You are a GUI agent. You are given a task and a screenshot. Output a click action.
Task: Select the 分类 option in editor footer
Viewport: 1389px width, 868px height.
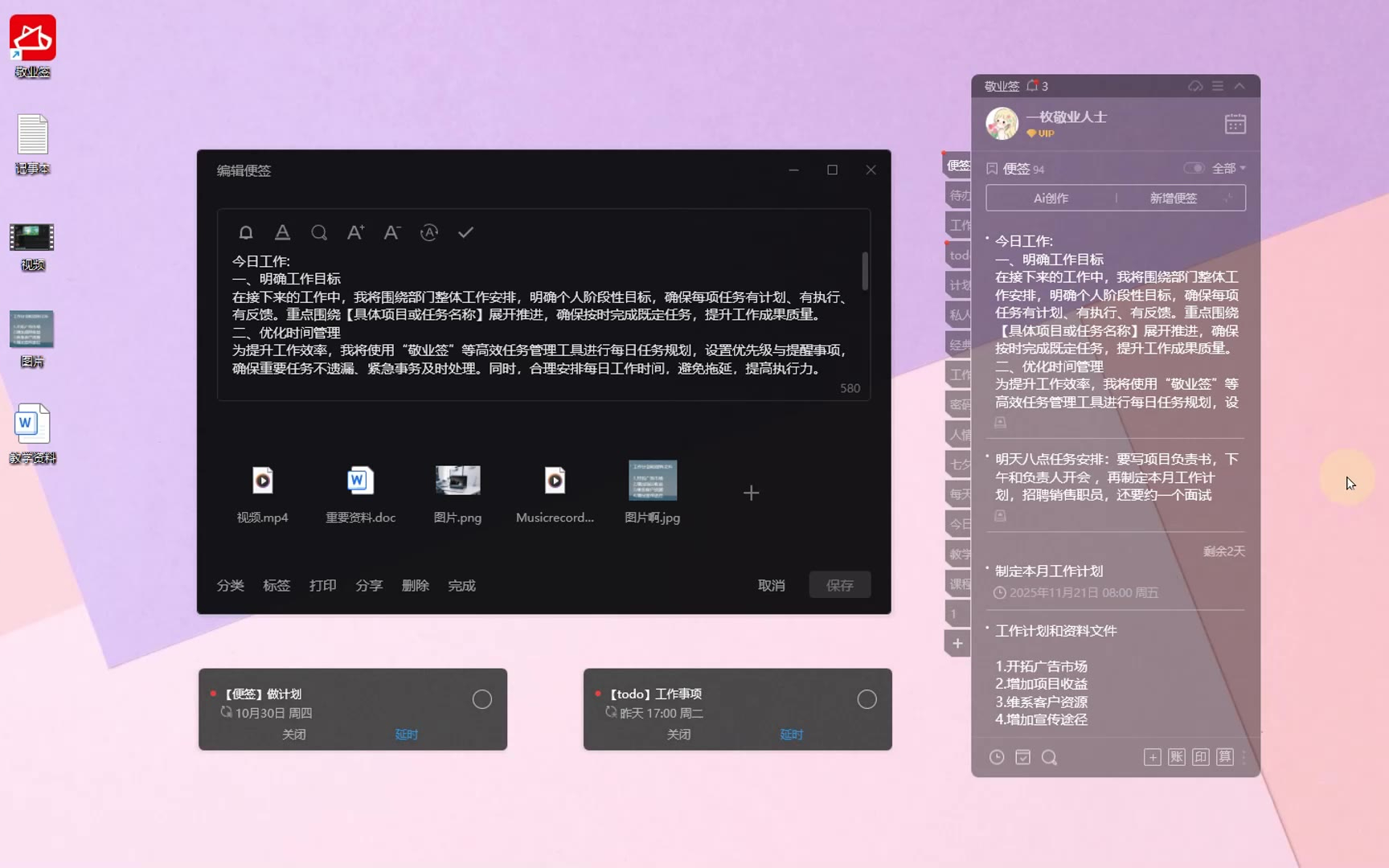coord(230,585)
